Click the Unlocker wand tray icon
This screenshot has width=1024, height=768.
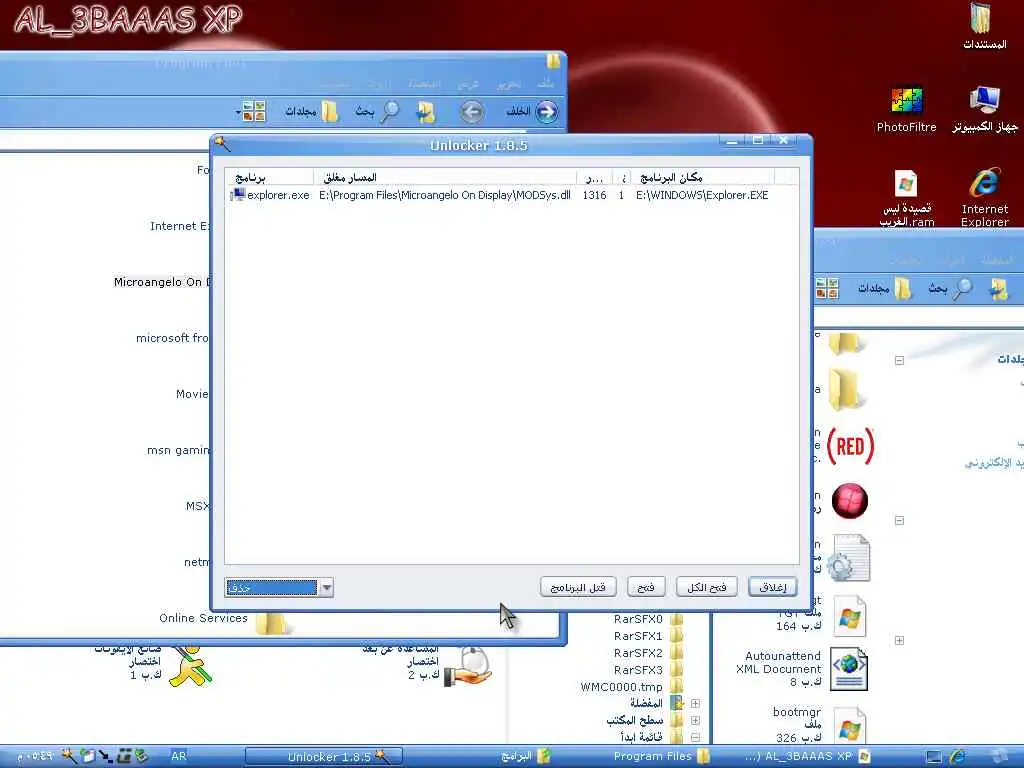pos(69,756)
